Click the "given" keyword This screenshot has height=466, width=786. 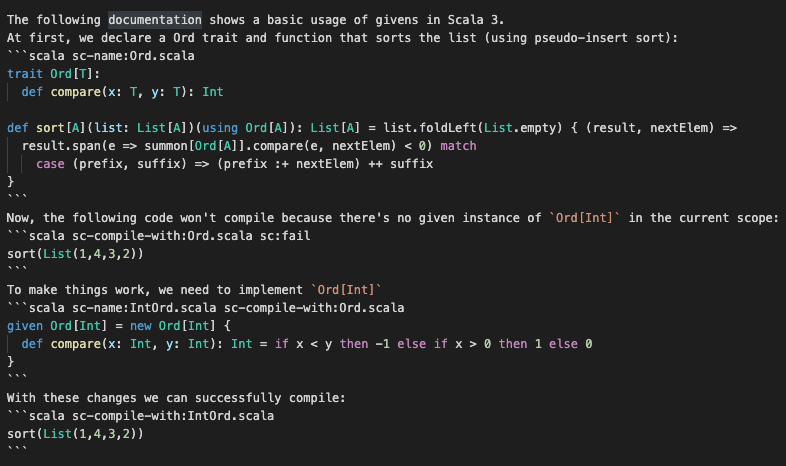tap(25, 326)
